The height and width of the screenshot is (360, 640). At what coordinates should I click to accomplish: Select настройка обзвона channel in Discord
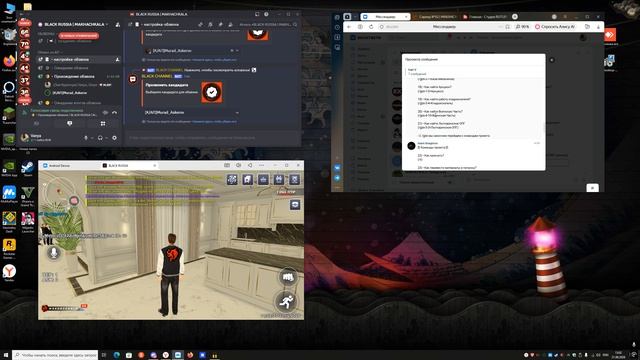pyautogui.click(x=79, y=60)
